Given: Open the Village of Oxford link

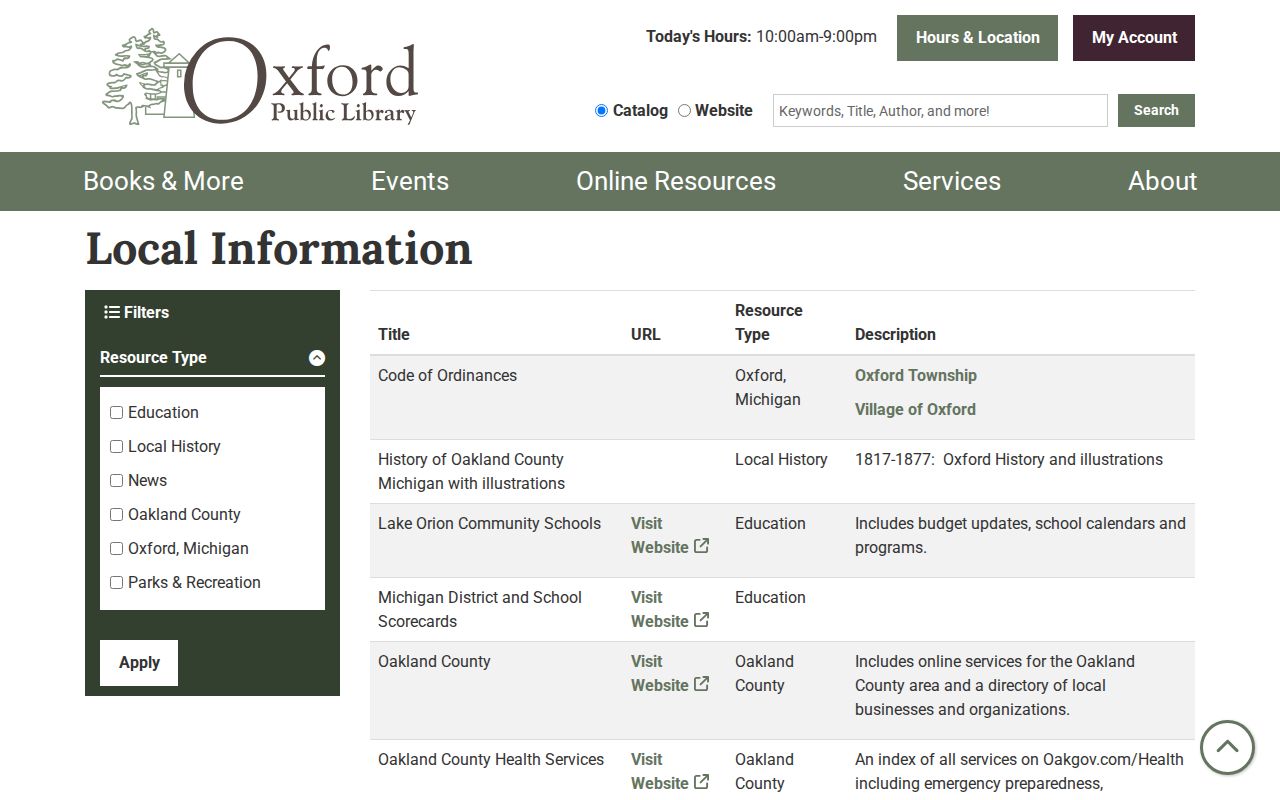Looking at the screenshot, I should pyautogui.click(x=915, y=410).
